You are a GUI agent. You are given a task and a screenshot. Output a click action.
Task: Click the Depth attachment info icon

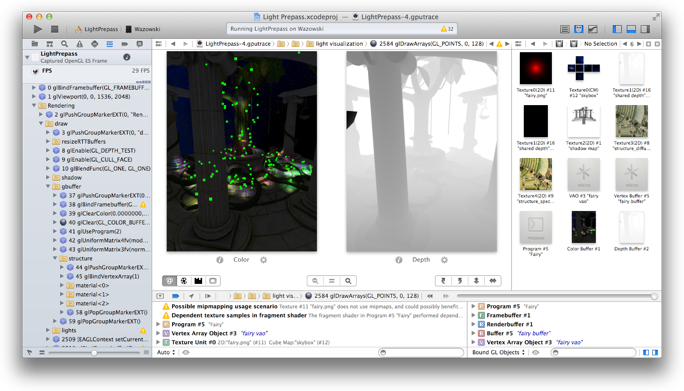coord(399,260)
